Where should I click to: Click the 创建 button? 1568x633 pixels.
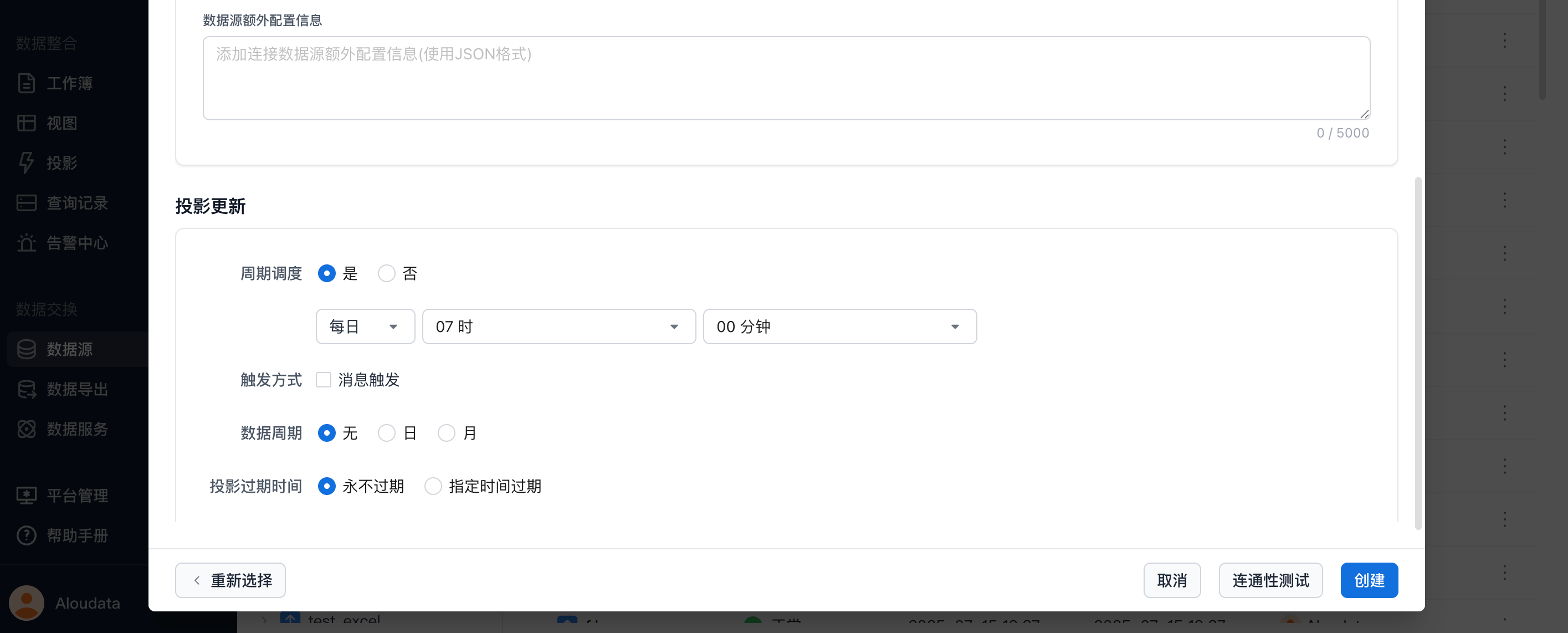click(1369, 580)
